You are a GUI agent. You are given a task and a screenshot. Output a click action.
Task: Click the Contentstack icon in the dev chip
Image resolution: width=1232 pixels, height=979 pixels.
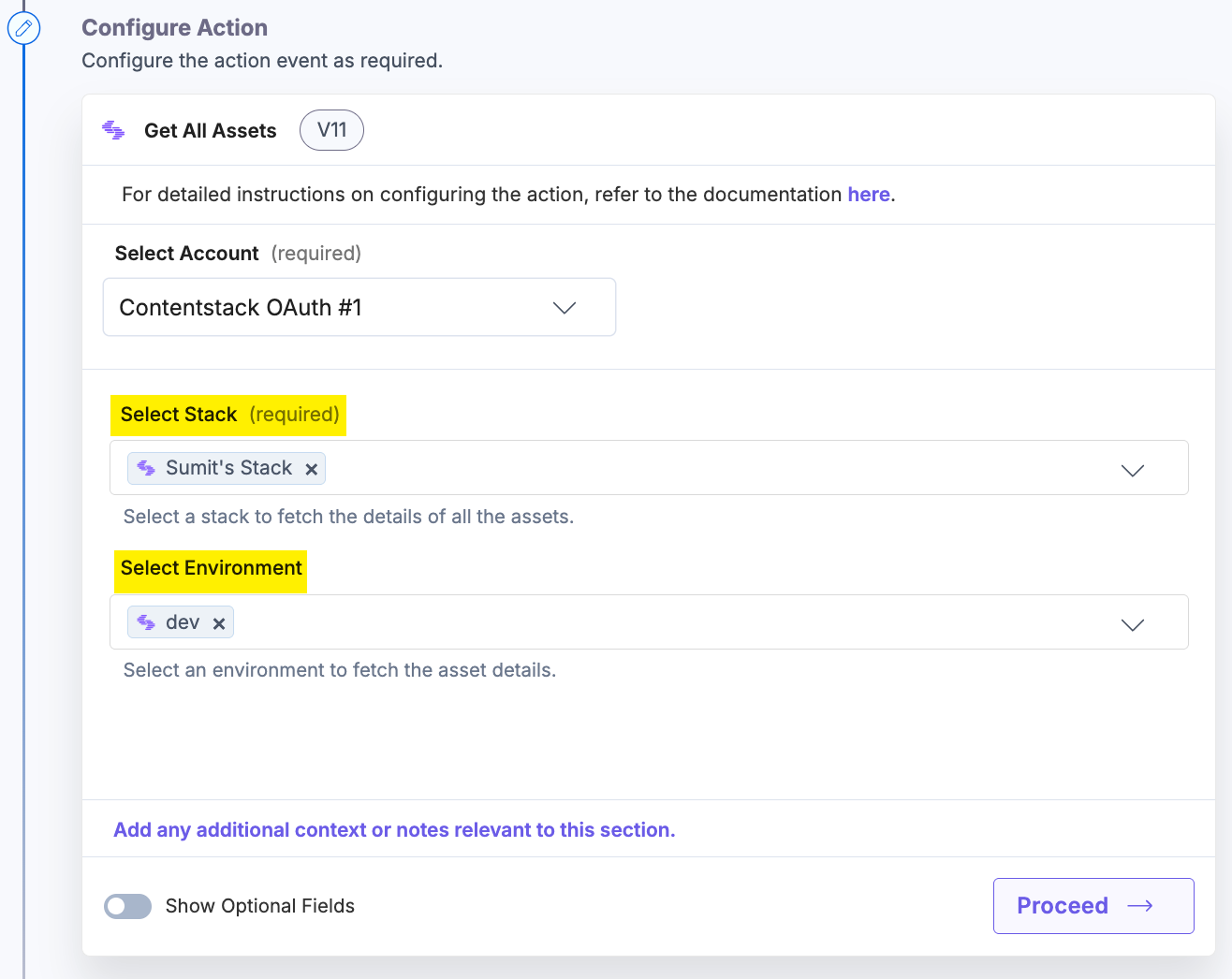click(x=146, y=623)
